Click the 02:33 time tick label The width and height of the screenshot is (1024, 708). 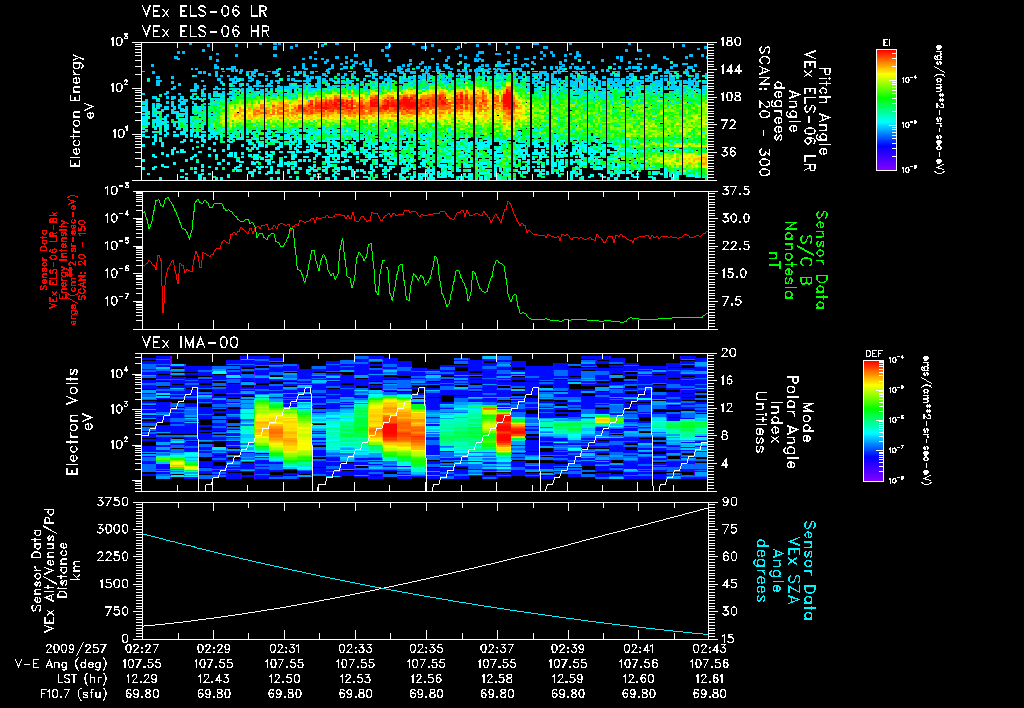[x=355, y=649]
